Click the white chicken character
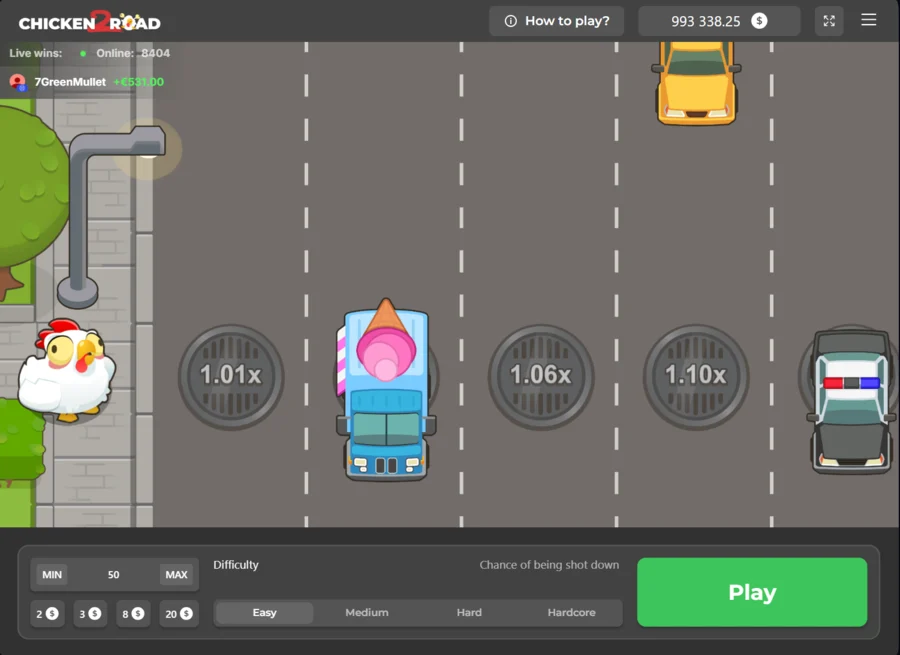 tap(67, 370)
